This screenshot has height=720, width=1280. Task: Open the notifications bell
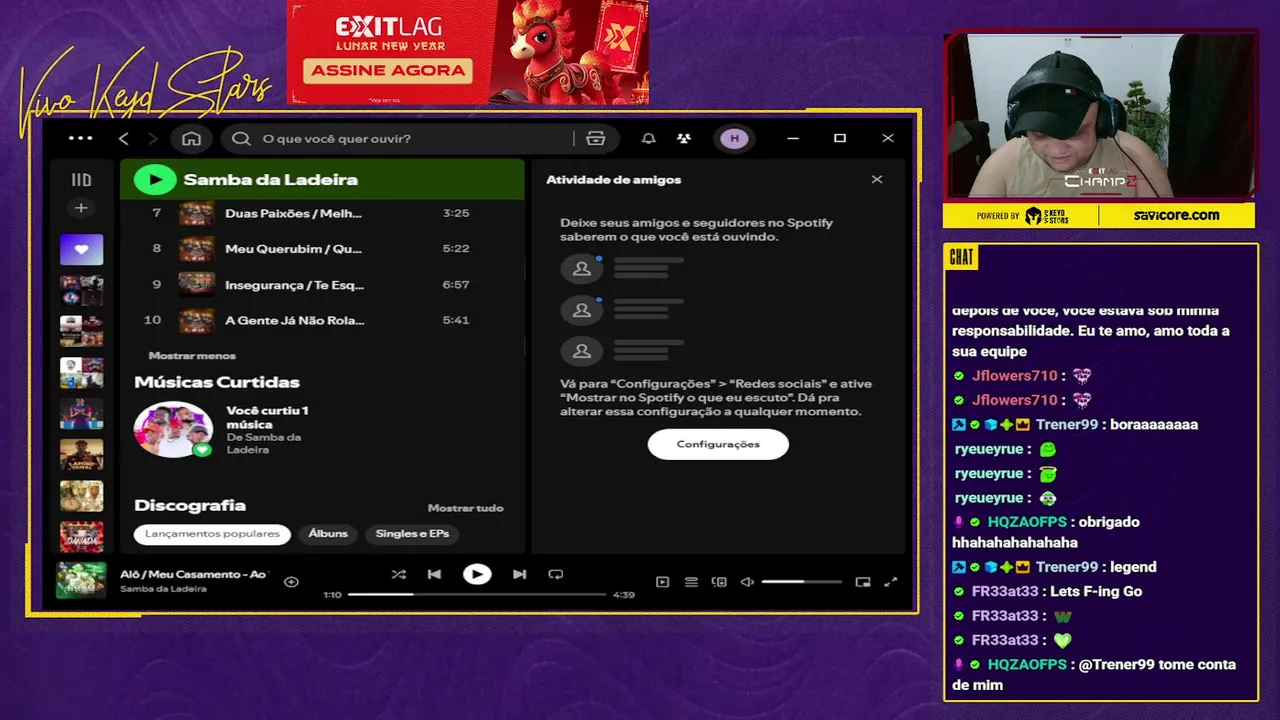coord(648,138)
